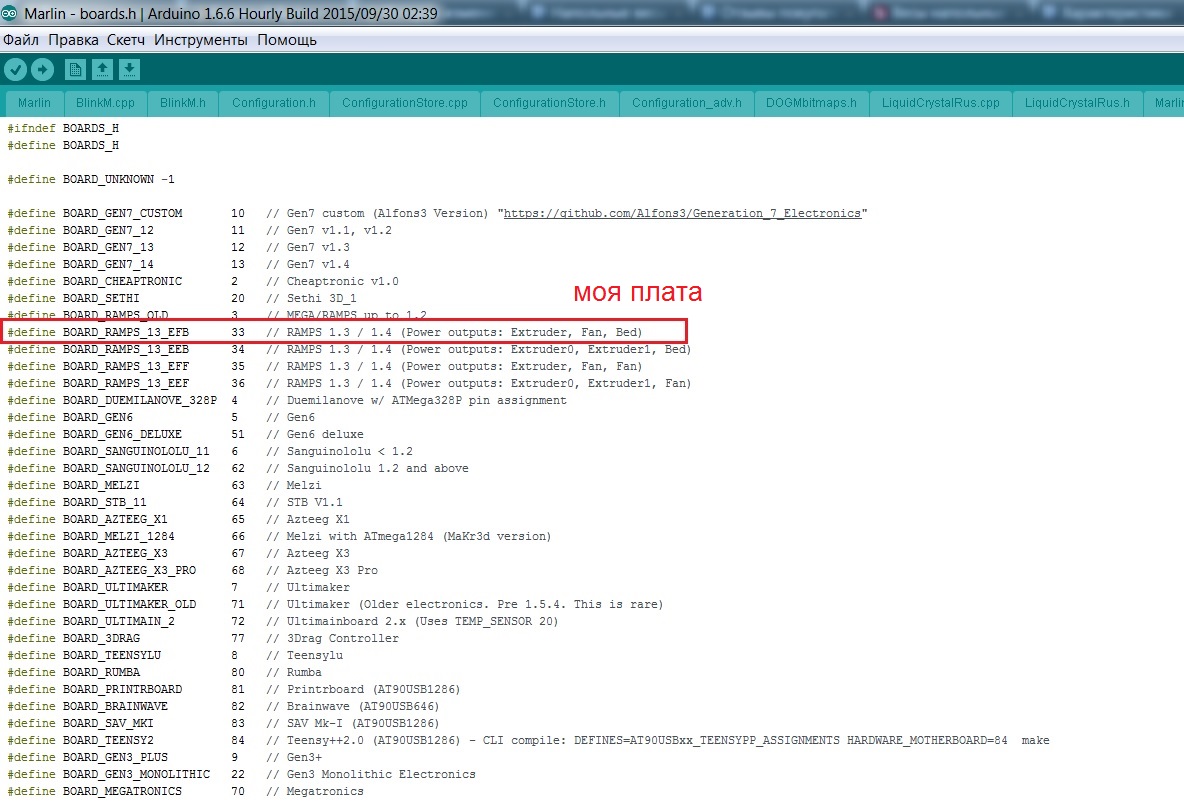This screenshot has width=1184, height=804.
Task: Switch to the Configuration.h tab
Action: 274,103
